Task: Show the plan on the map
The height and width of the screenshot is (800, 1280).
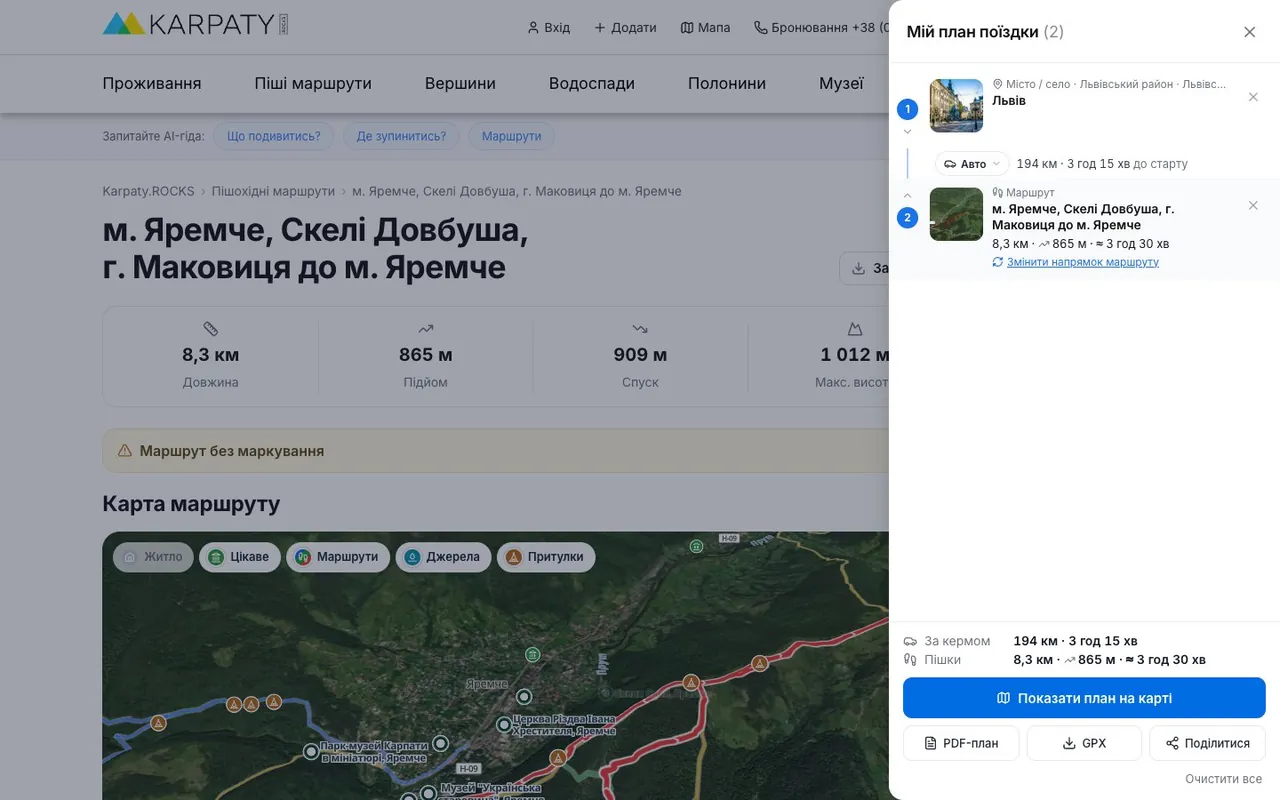Action: [1084, 698]
